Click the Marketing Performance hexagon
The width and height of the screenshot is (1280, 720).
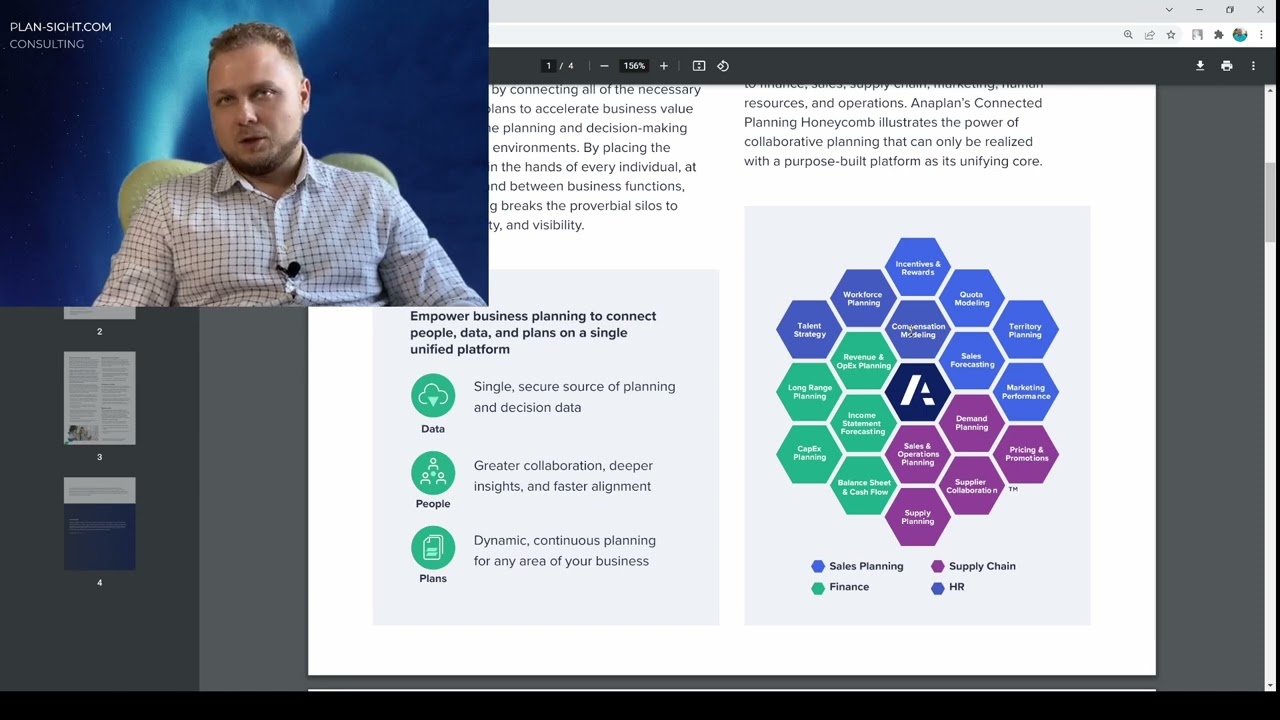coord(1025,392)
